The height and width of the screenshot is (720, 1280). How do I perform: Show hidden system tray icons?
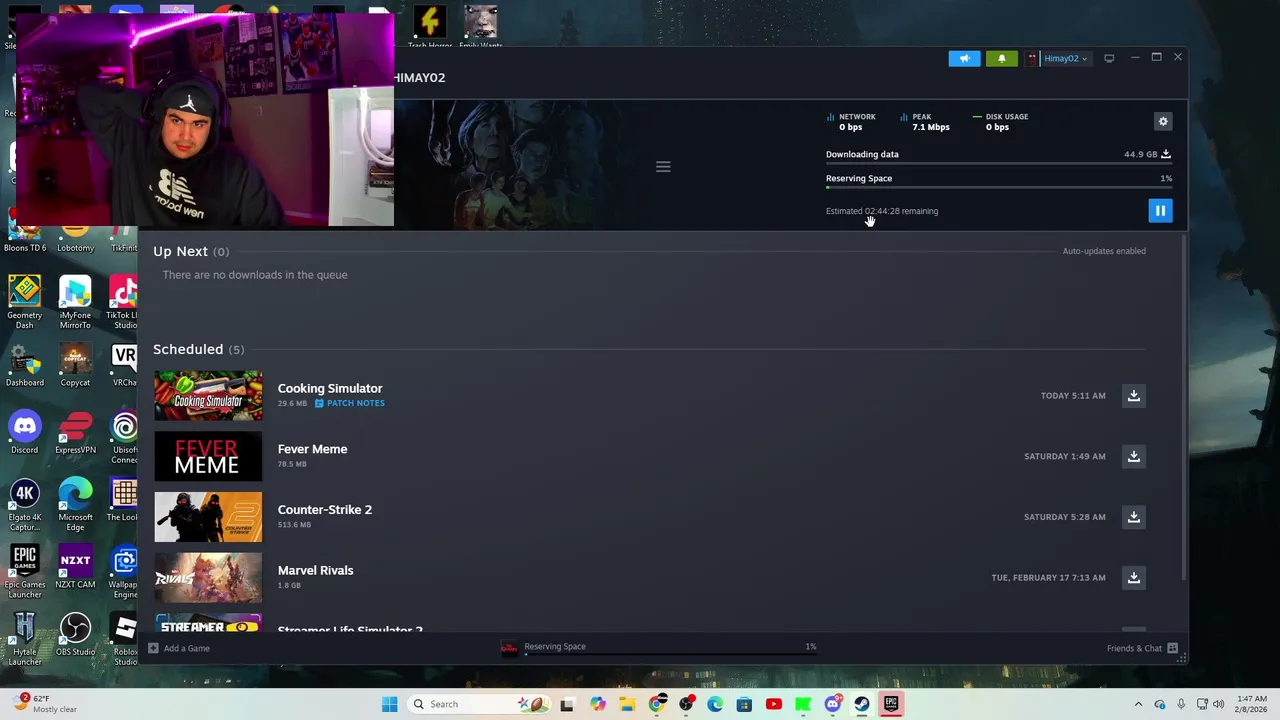click(1138, 704)
